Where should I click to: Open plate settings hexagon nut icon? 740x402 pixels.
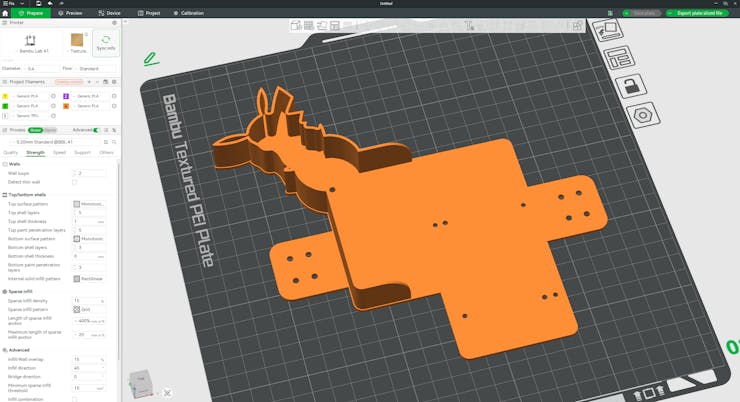tap(643, 115)
